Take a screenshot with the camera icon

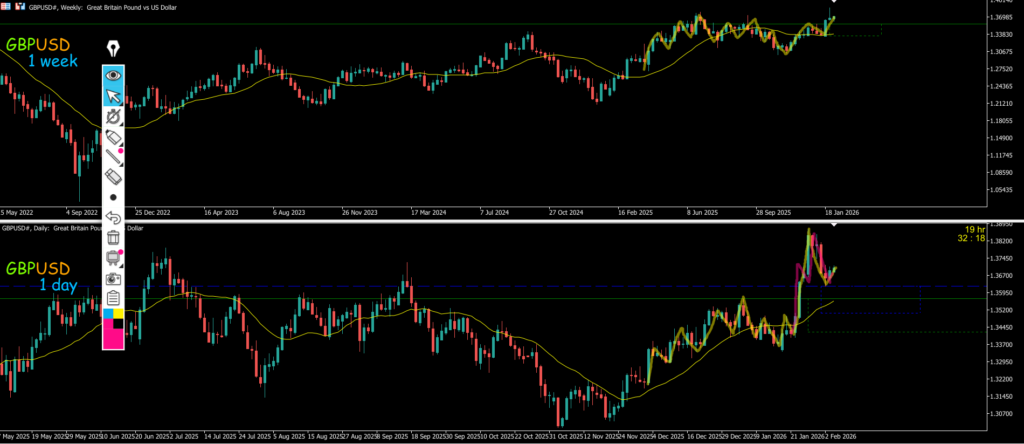pos(114,278)
